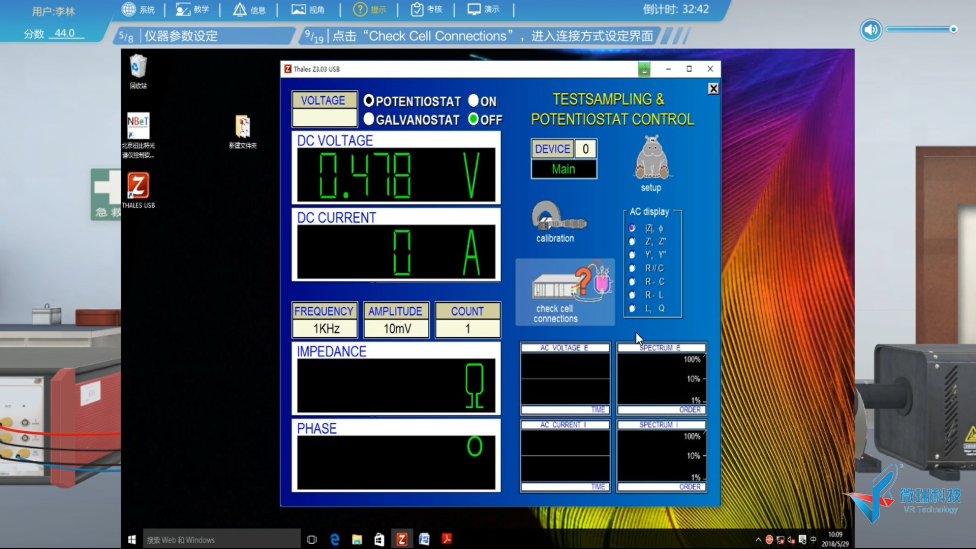
Task: Click the SPECTRUM I graph
Action: point(662,456)
